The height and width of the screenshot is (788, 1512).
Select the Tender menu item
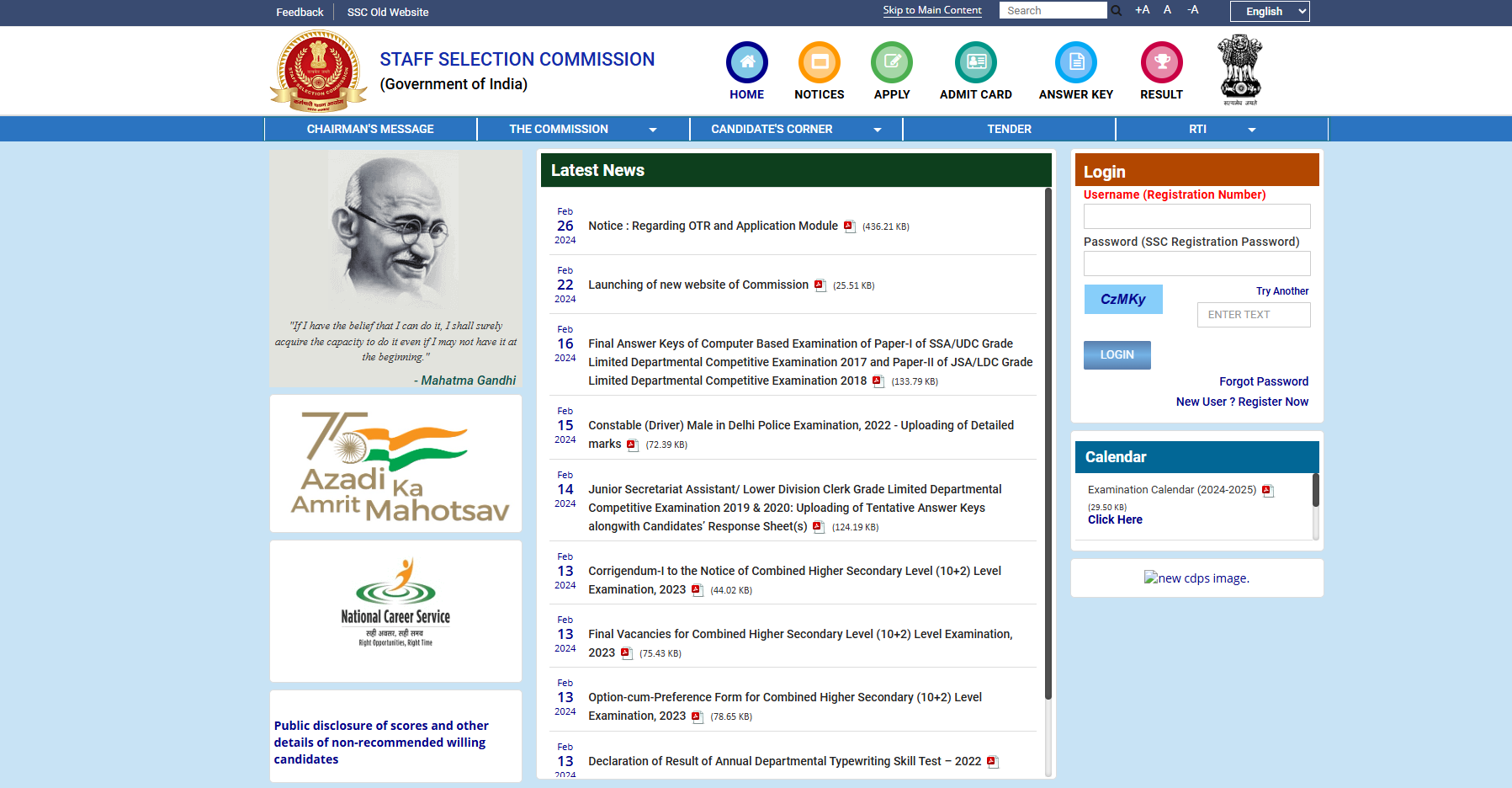tap(1009, 129)
